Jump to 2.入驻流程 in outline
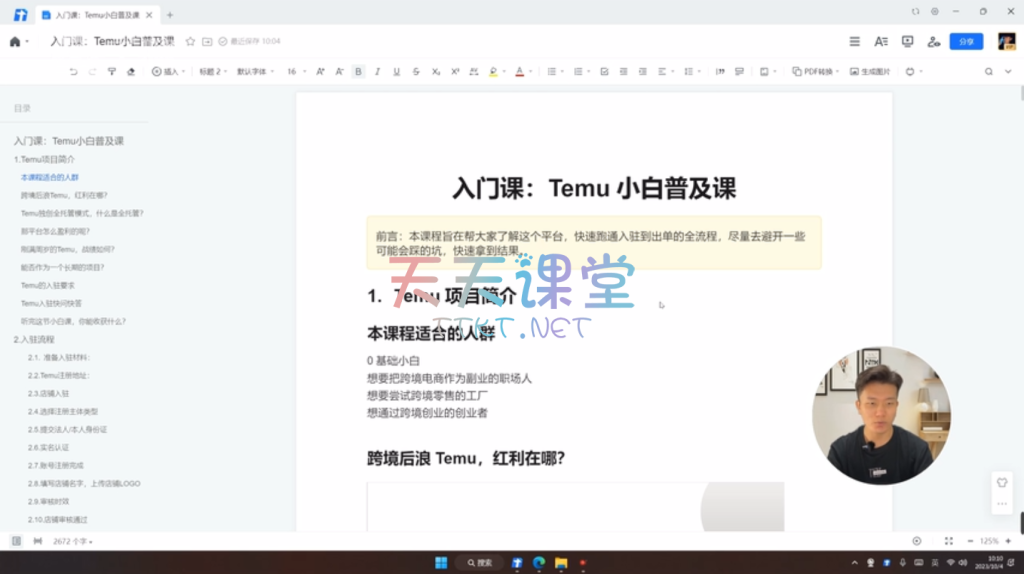Viewport: 1024px width, 574px height. 36,340
